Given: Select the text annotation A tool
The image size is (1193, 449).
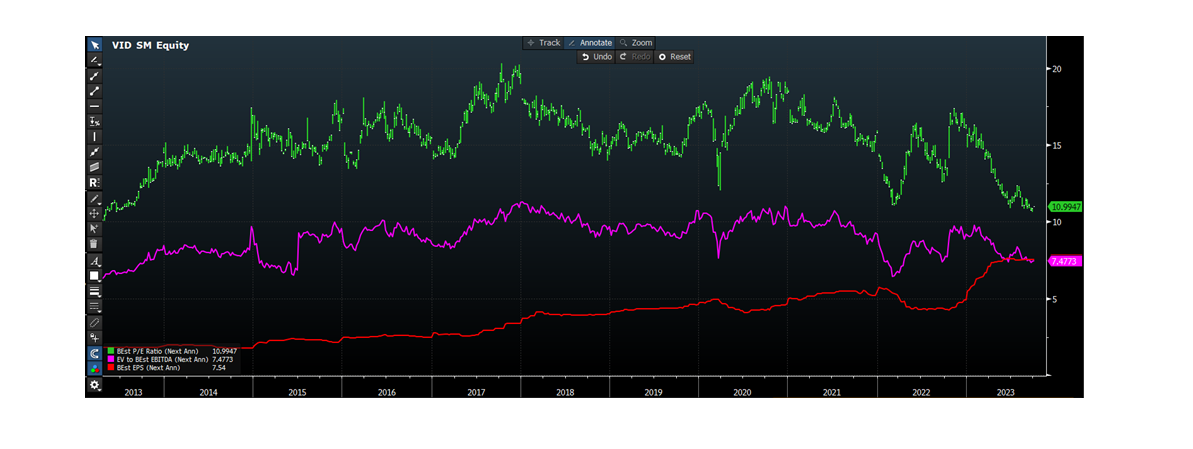Looking at the screenshot, I should point(95,260).
